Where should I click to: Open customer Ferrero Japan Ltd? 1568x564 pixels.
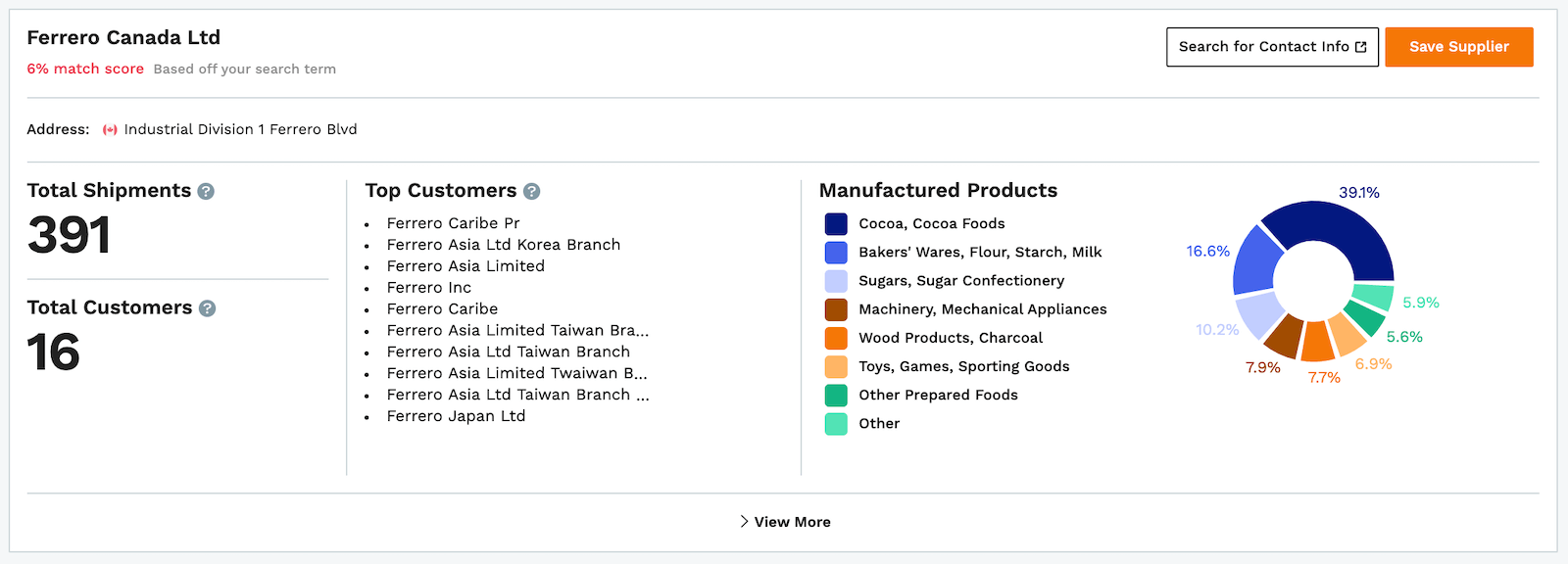[456, 416]
